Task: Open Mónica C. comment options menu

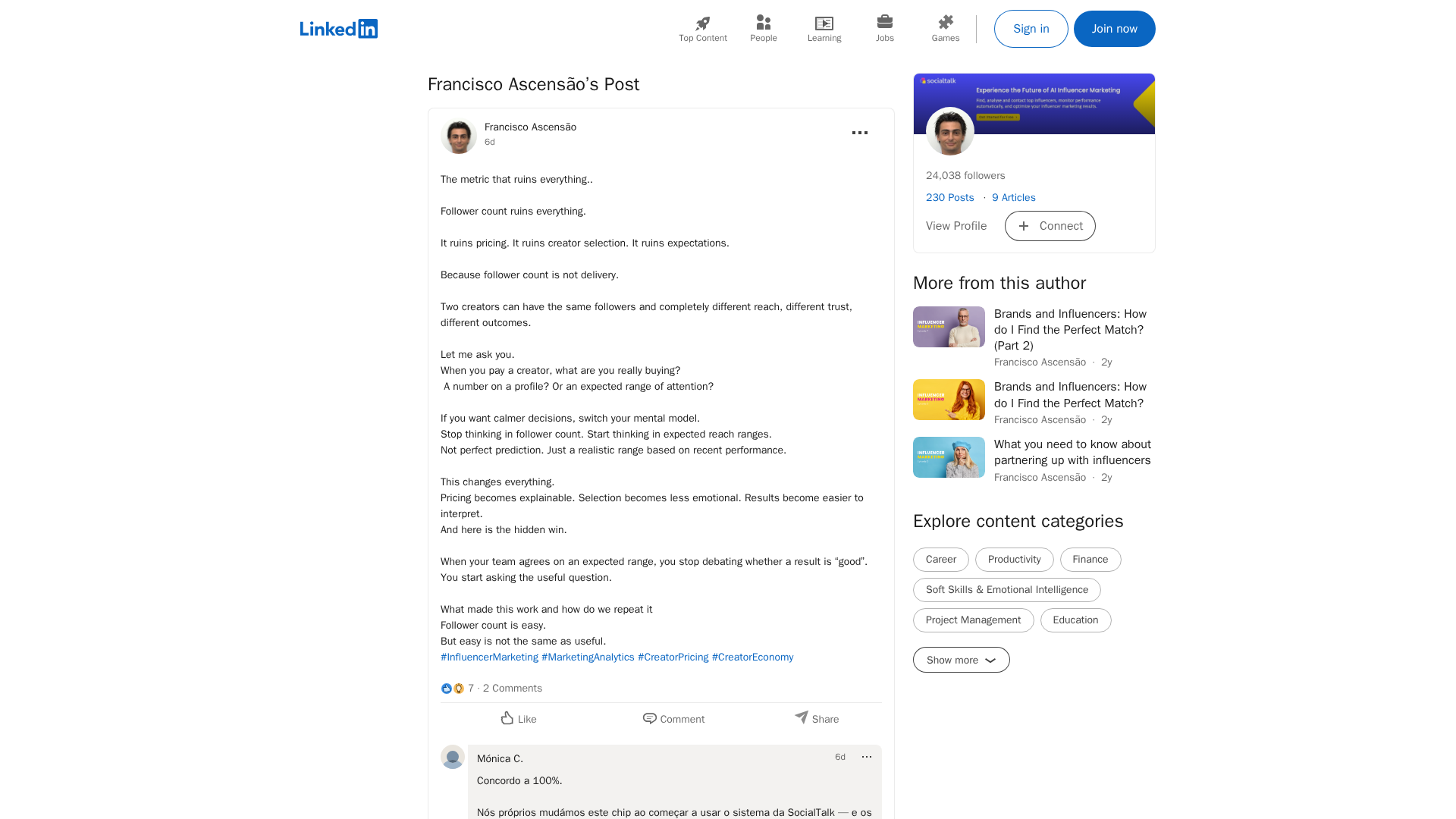Action: [867, 757]
